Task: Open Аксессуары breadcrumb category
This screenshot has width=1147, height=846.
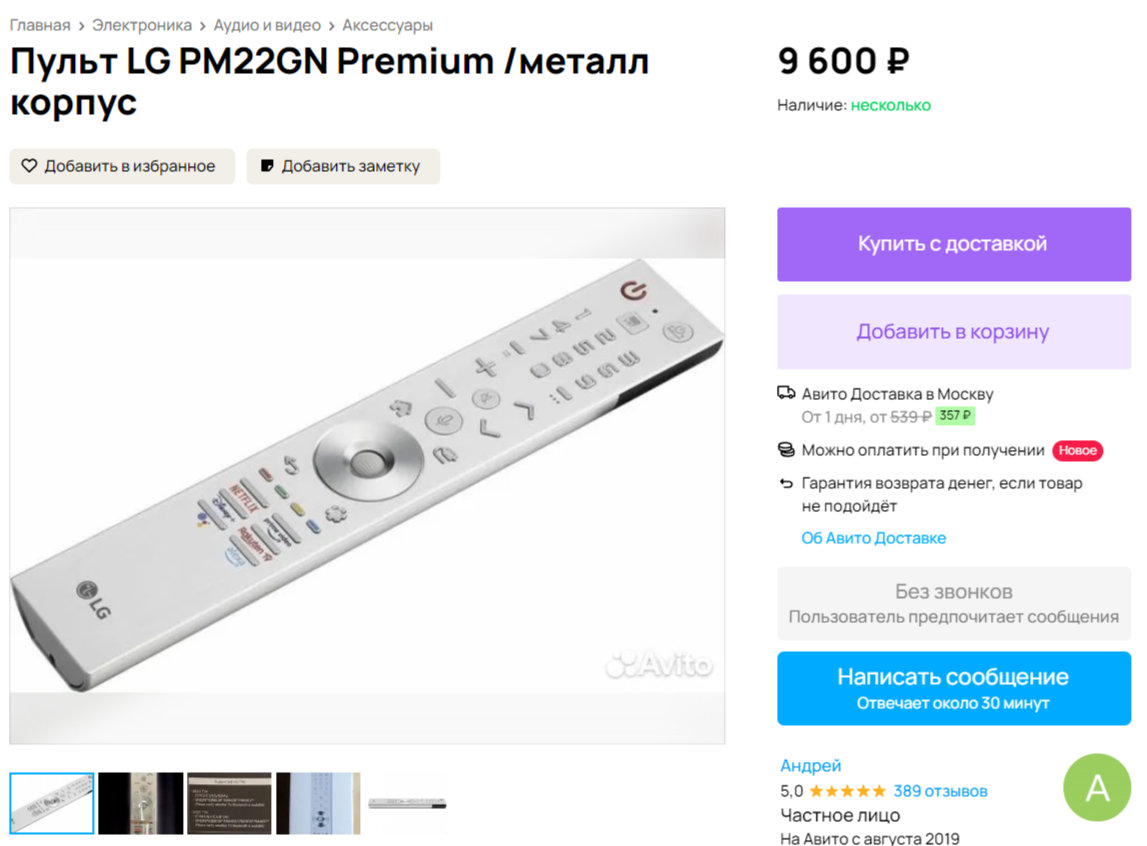Action: click(388, 25)
